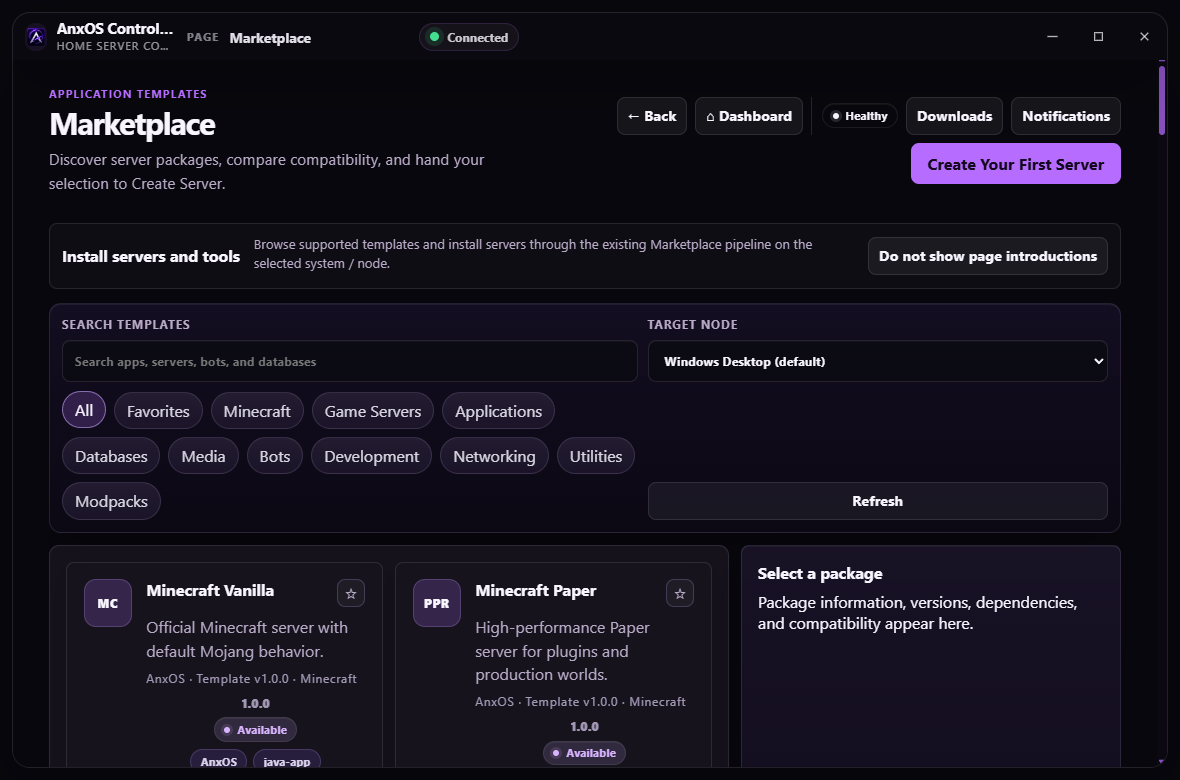Minimize the AnxOS Control window
Screen dimensions: 1180x780
[1052, 36]
